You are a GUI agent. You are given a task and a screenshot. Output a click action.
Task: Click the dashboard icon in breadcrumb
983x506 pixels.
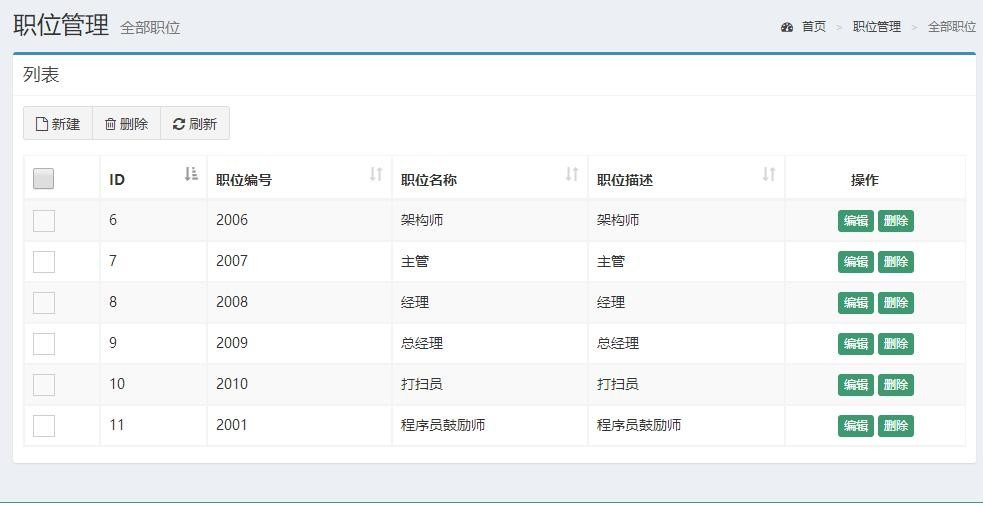point(787,27)
